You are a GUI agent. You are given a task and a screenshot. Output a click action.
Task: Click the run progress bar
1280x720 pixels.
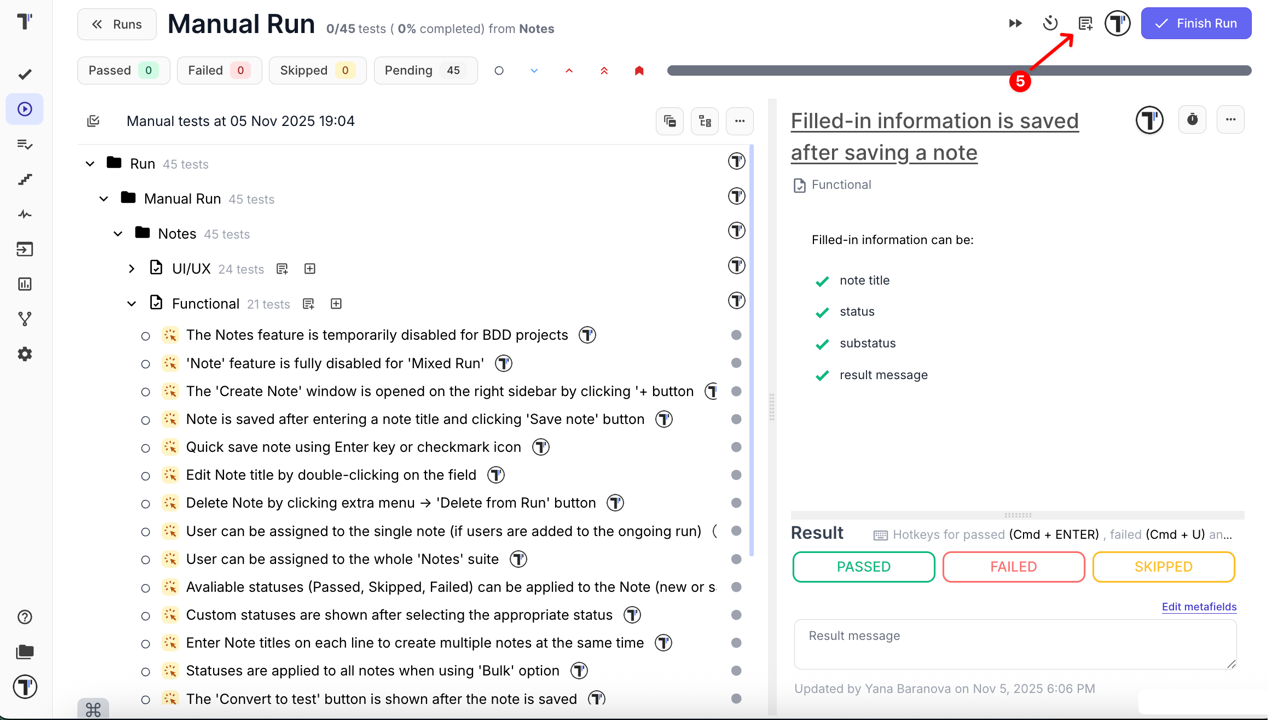click(958, 71)
